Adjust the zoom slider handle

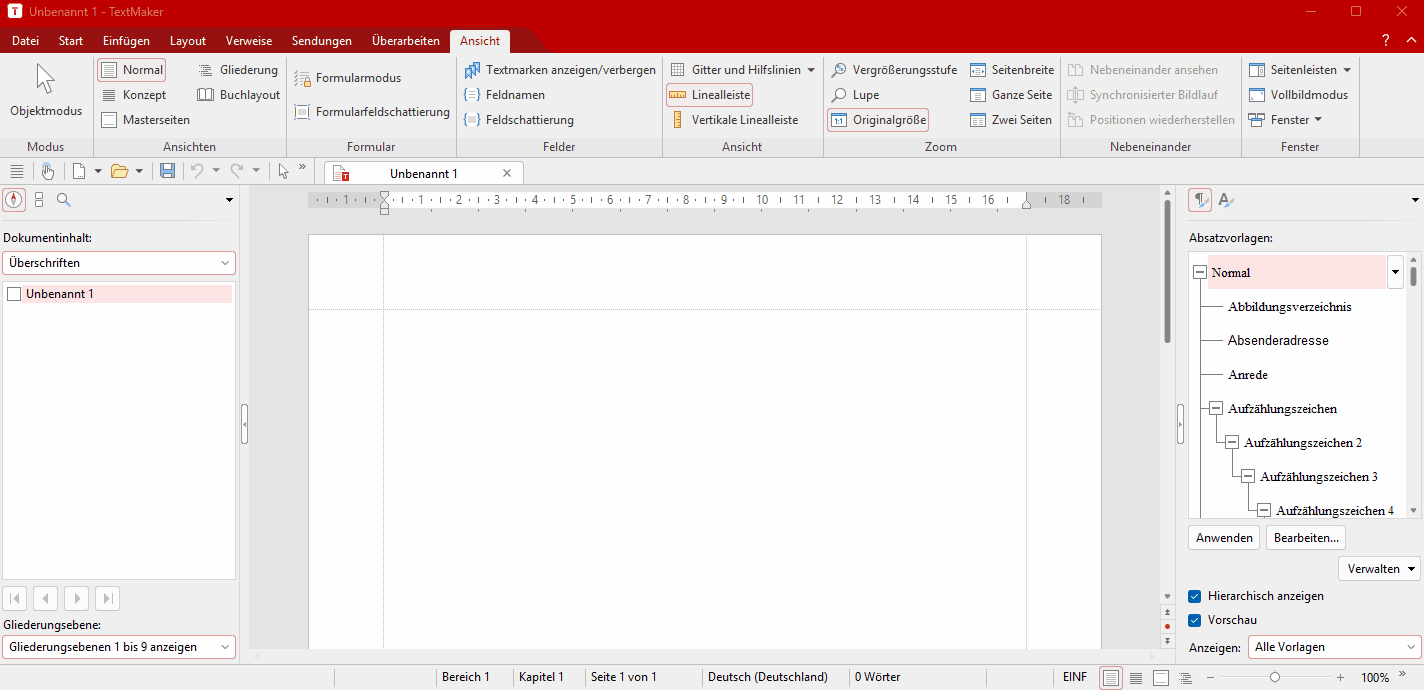(x=1274, y=678)
